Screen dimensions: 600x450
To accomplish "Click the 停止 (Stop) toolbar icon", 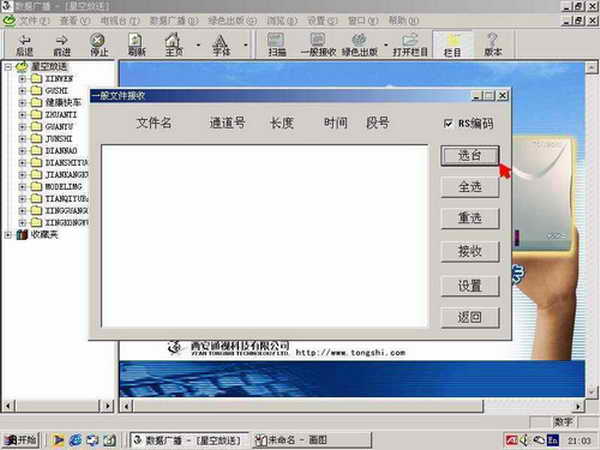I will click(97, 43).
